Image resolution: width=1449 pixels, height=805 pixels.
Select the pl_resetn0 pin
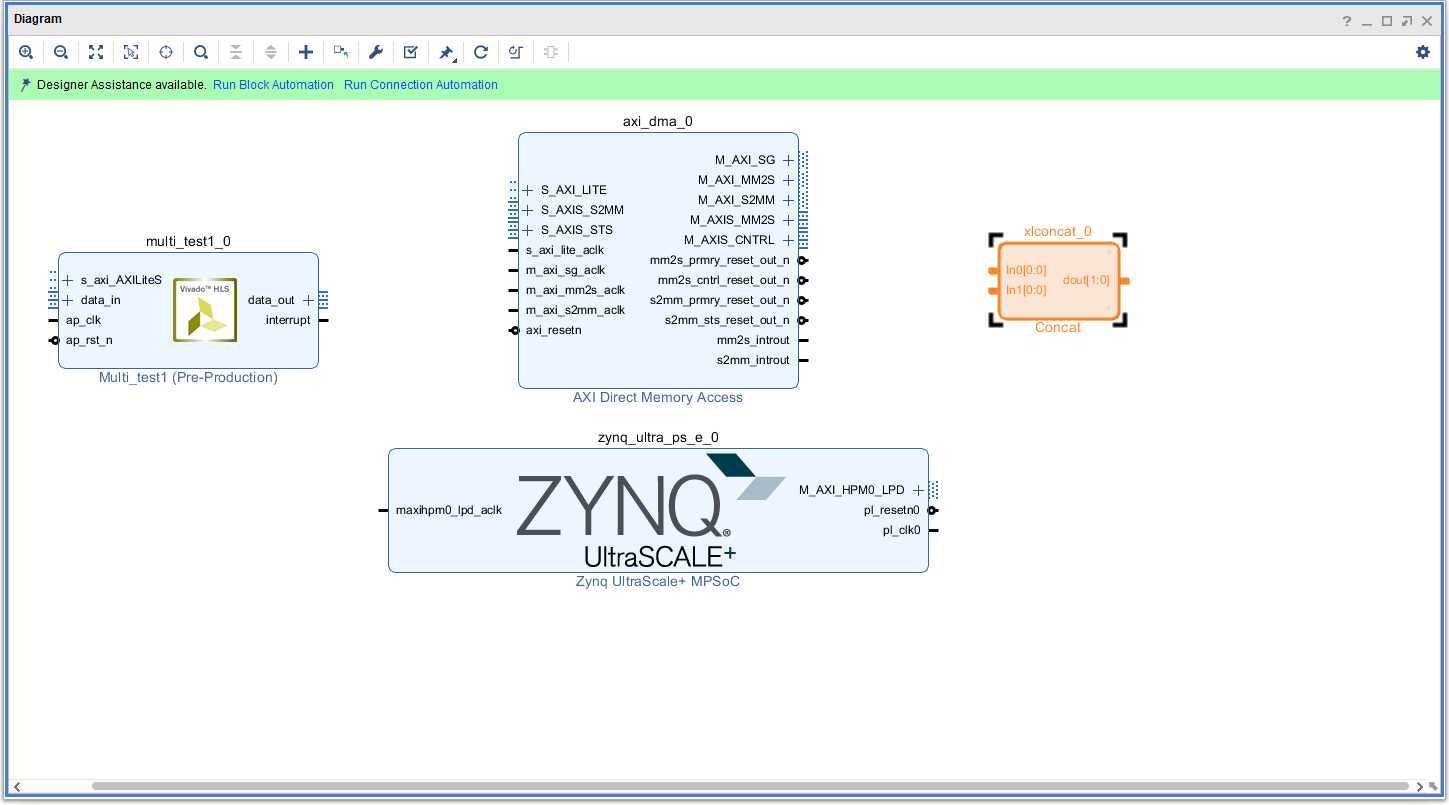pyautogui.click(x=892, y=510)
